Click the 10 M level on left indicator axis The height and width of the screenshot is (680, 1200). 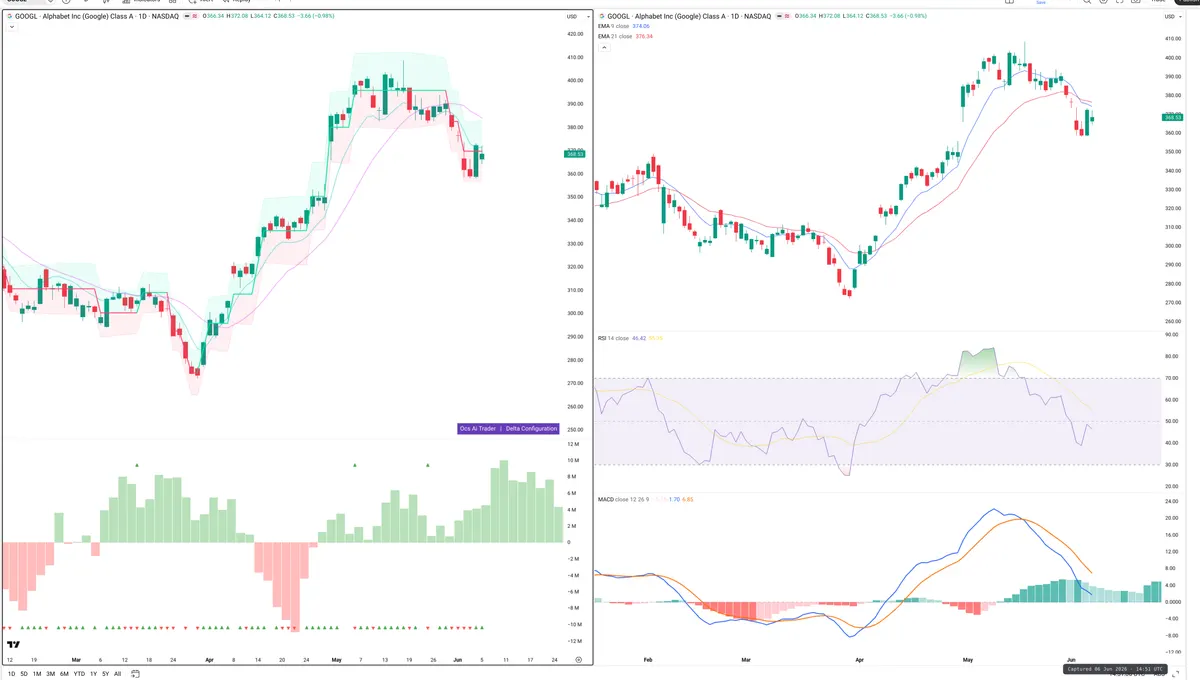[574, 460]
